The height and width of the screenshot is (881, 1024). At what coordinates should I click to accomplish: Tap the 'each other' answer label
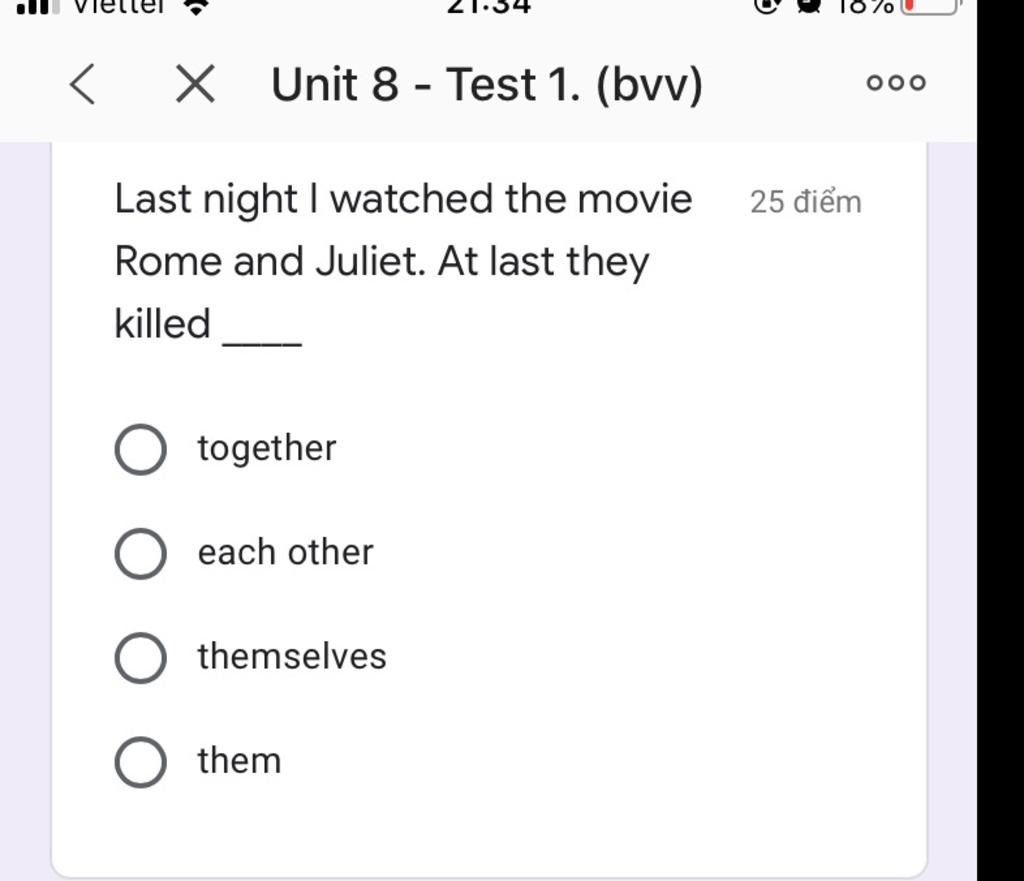point(285,553)
